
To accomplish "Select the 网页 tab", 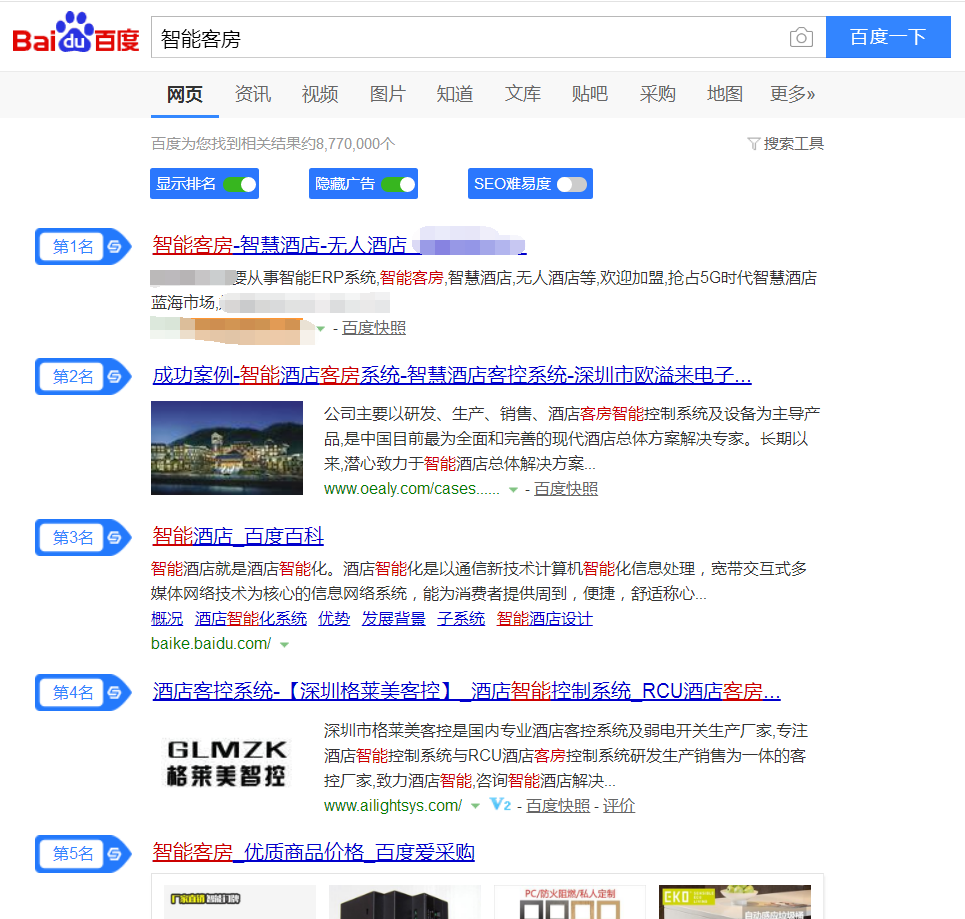I will [185, 94].
